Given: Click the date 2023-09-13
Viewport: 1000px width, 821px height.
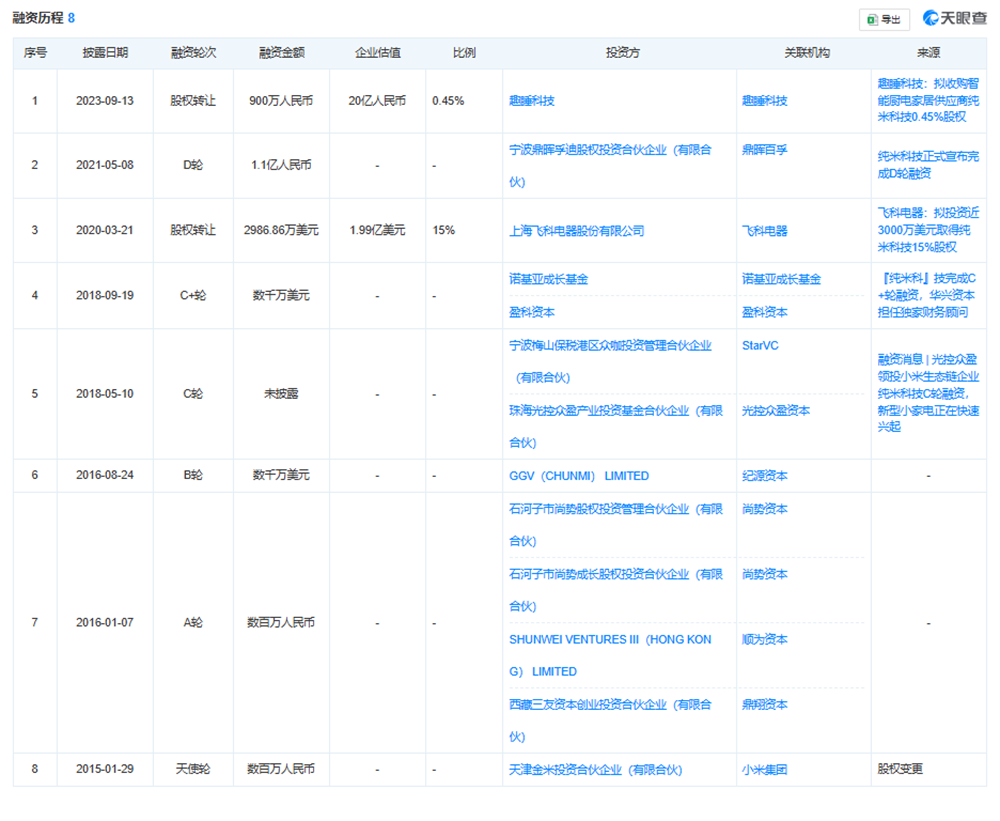Looking at the screenshot, I should pyautogui.click(x=105, y=101).
